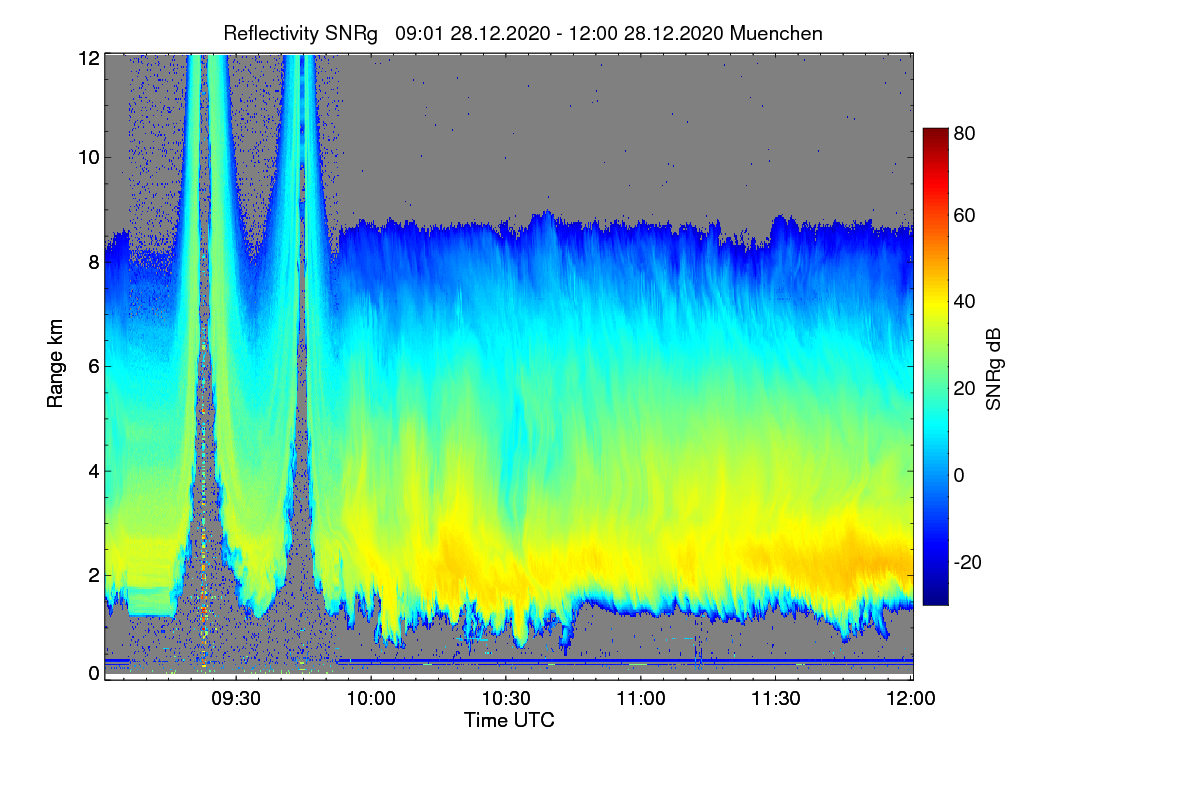Click the colorbar tick value -20

(x=968, y=562)
